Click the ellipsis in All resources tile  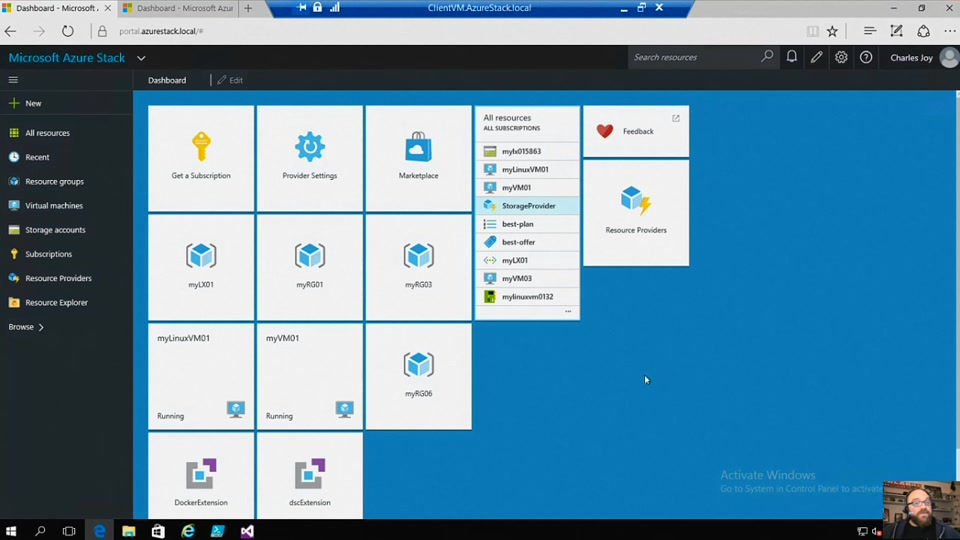pos(568,312)
